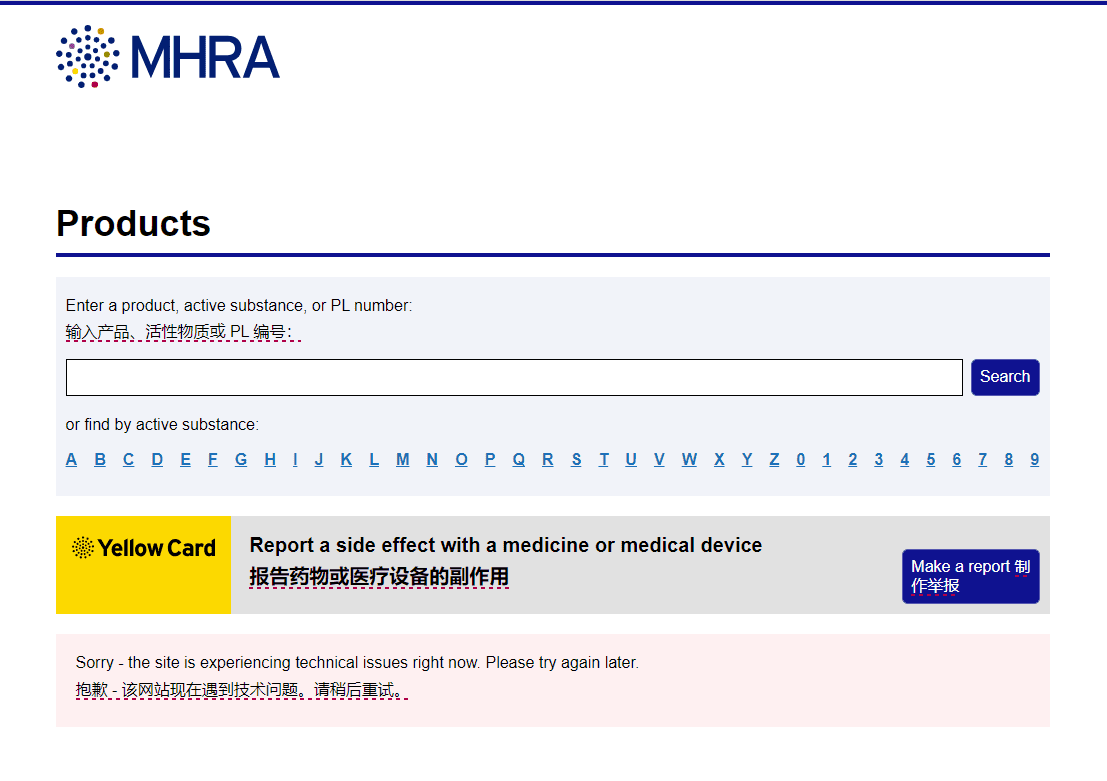Browse letter T active substances
Image resolution: width=1107 pixels, height=781 pixels.
click(x=604, y=459)
